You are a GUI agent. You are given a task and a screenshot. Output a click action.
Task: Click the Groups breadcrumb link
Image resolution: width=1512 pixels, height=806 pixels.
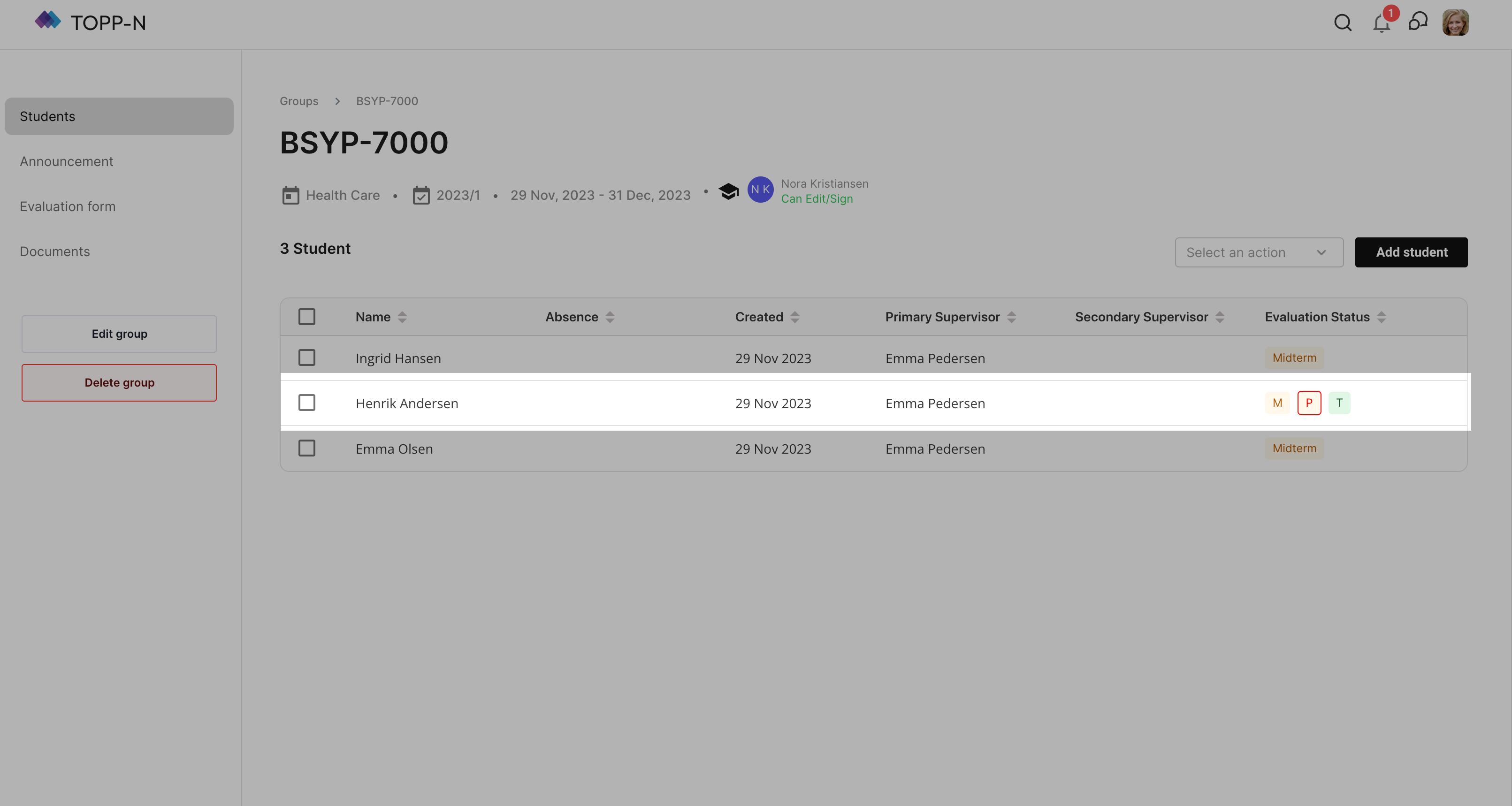click(x=299, y=101)
